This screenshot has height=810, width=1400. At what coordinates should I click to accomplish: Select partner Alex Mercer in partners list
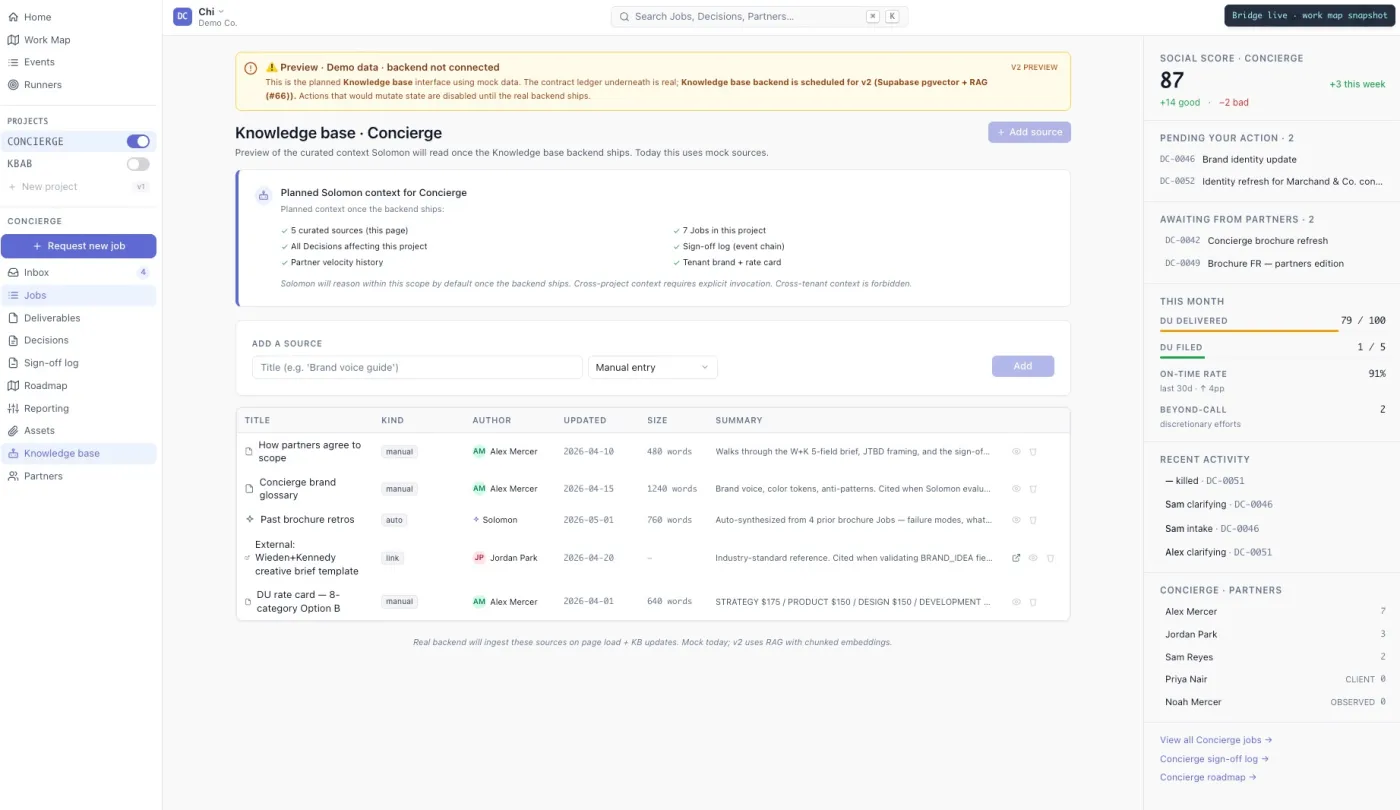coord(1273,611)
